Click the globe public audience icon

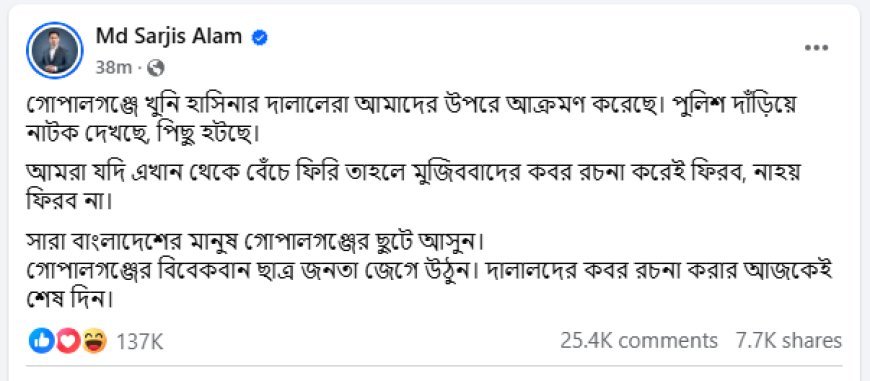[157, 68]
